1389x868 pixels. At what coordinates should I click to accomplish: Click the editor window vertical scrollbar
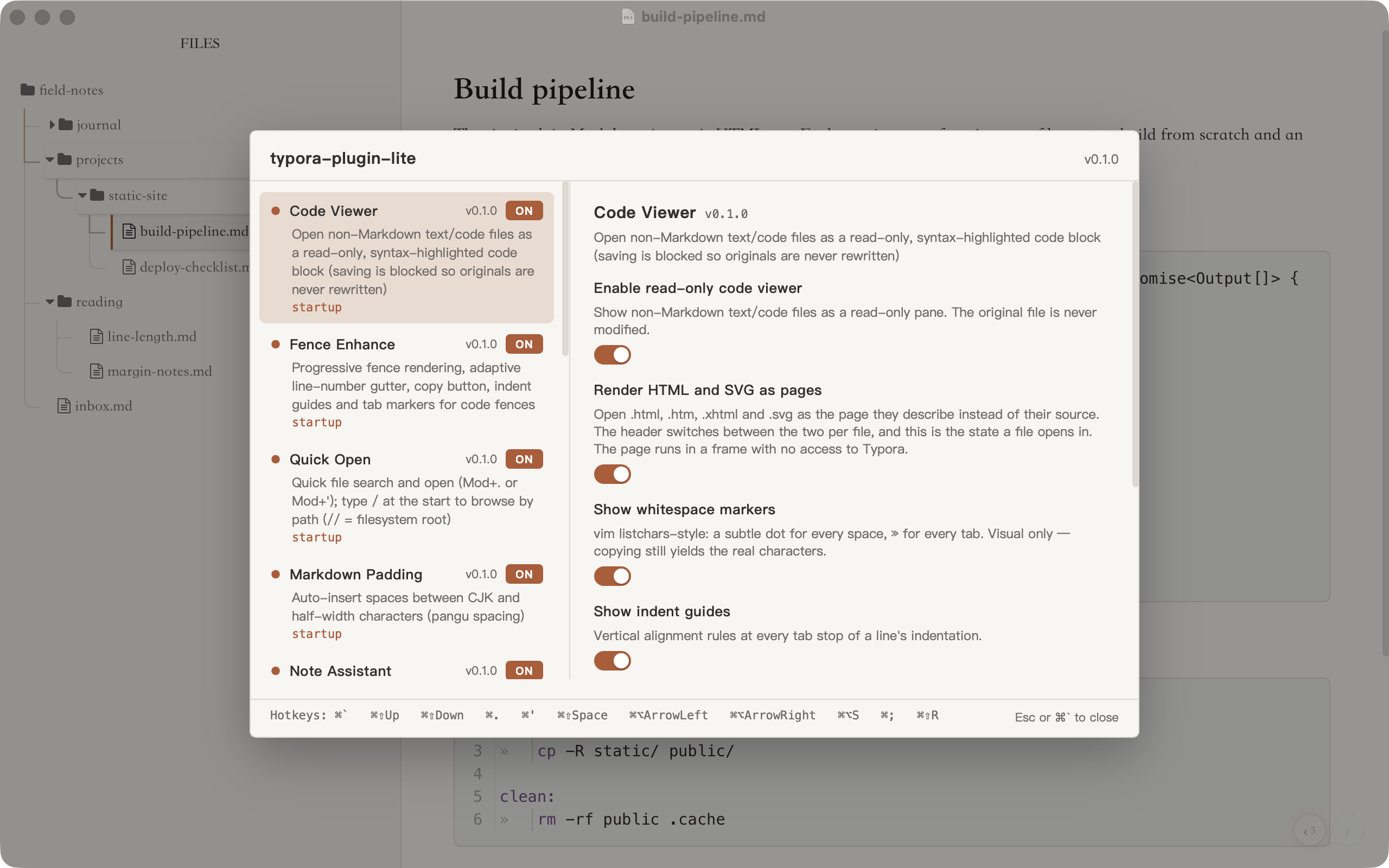1385,344
